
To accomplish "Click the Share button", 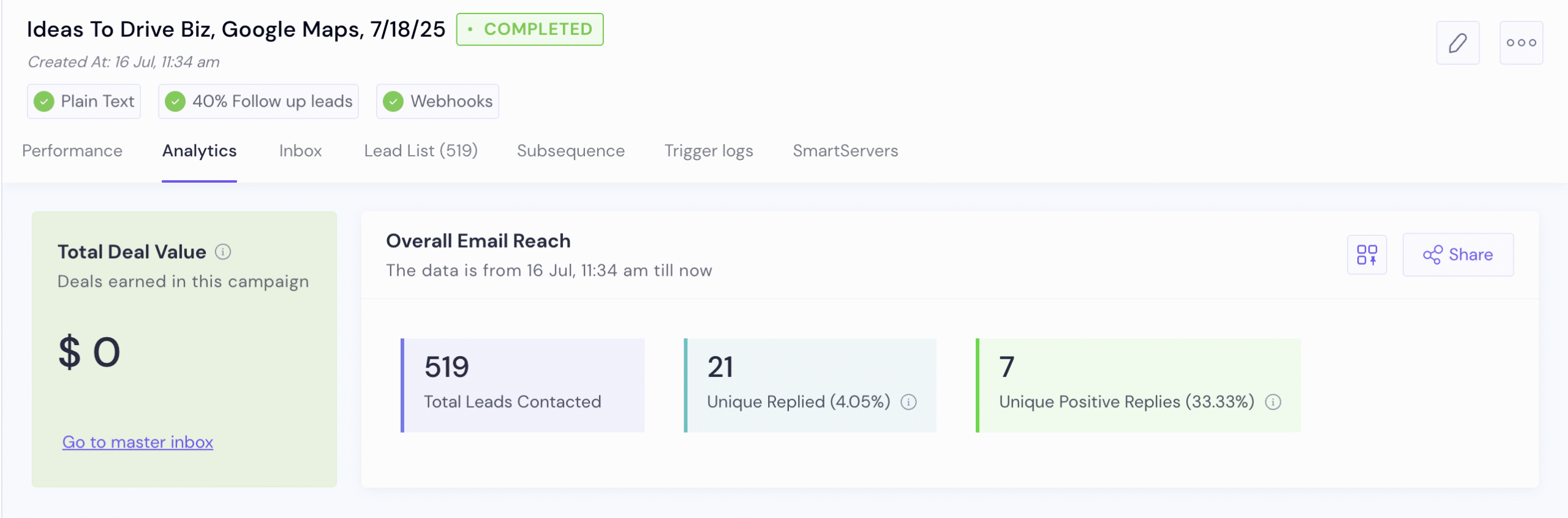I will [x=1458, y=254].
